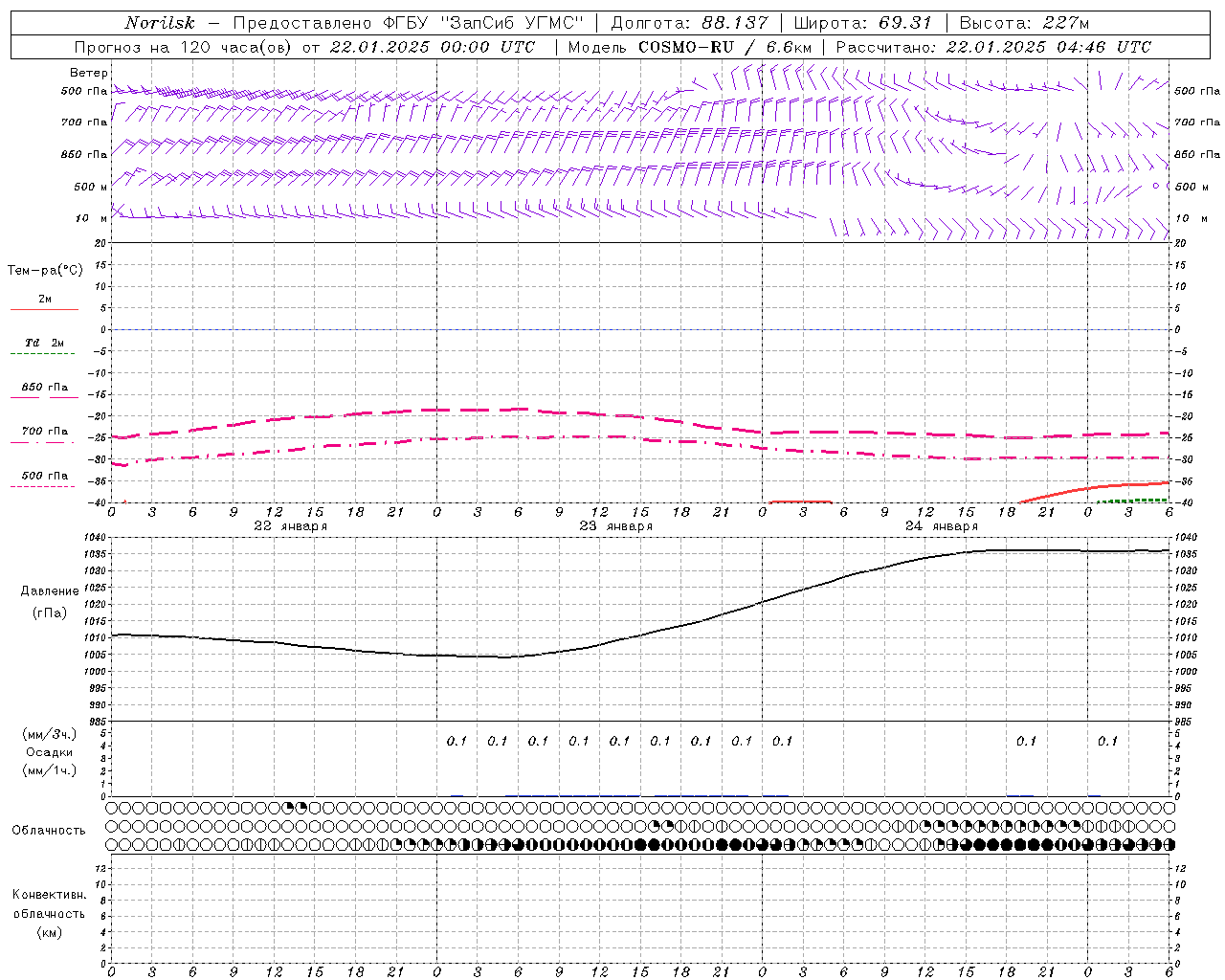The width and height of the screenshot is (1225, 980).
Task: Click the '850 гПа' temperature legend entry
Action: [x=45, y=387]
